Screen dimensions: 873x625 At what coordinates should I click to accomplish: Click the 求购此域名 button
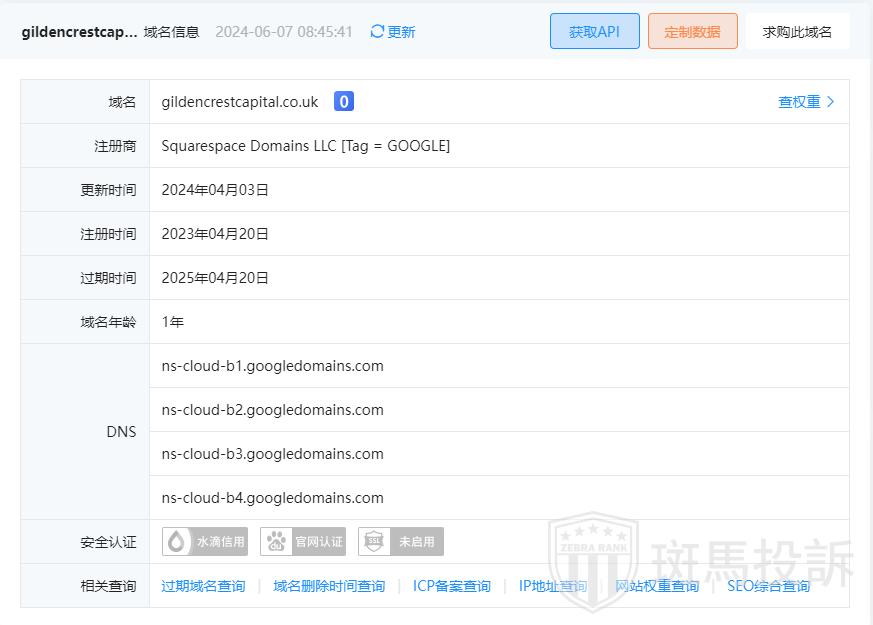(x=797, y=31)
